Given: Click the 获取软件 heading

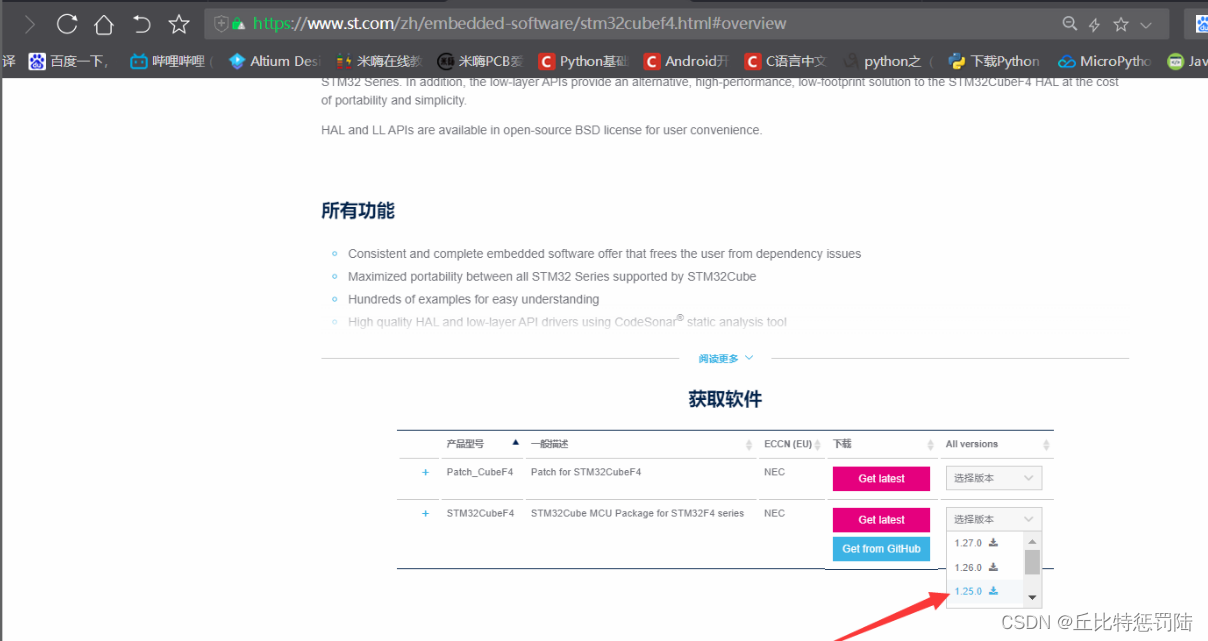Looking at the screenshot, I should [725, 399].
